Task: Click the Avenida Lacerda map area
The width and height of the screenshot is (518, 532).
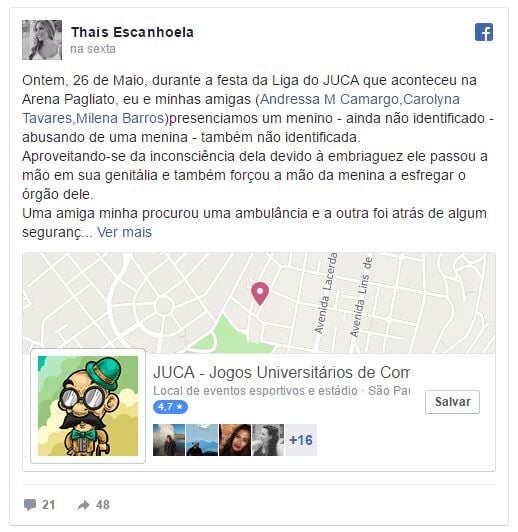Action: (x=326, y=294)
